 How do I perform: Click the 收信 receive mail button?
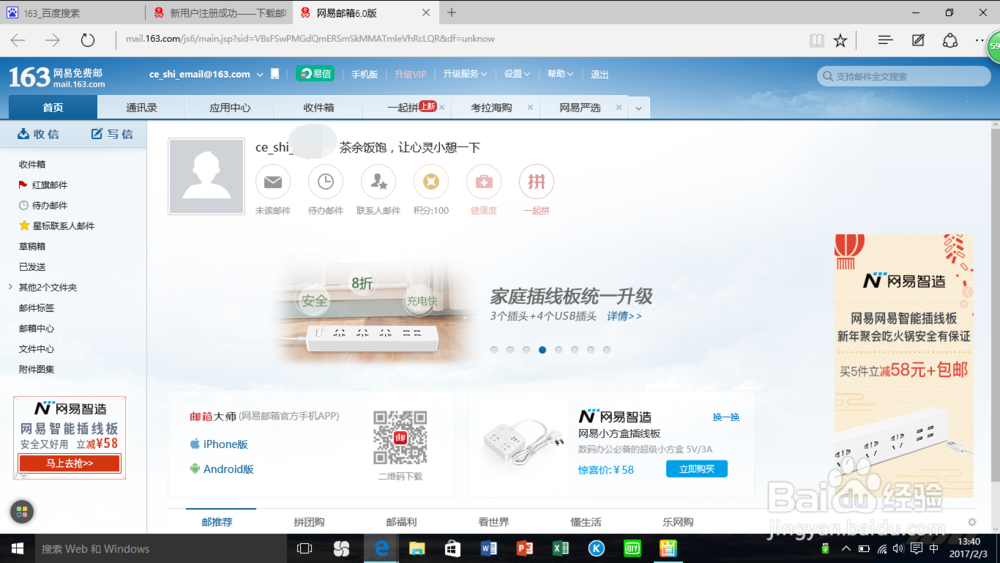click(38, 134)
